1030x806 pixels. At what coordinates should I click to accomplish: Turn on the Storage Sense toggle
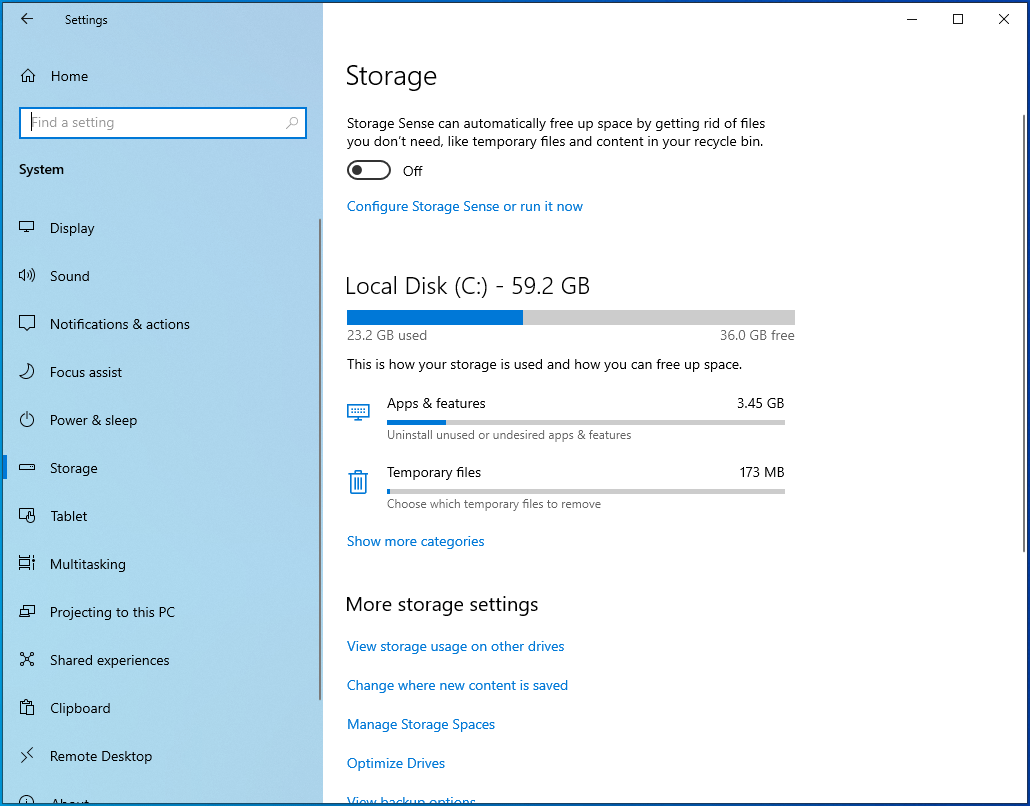click(368, 171)
